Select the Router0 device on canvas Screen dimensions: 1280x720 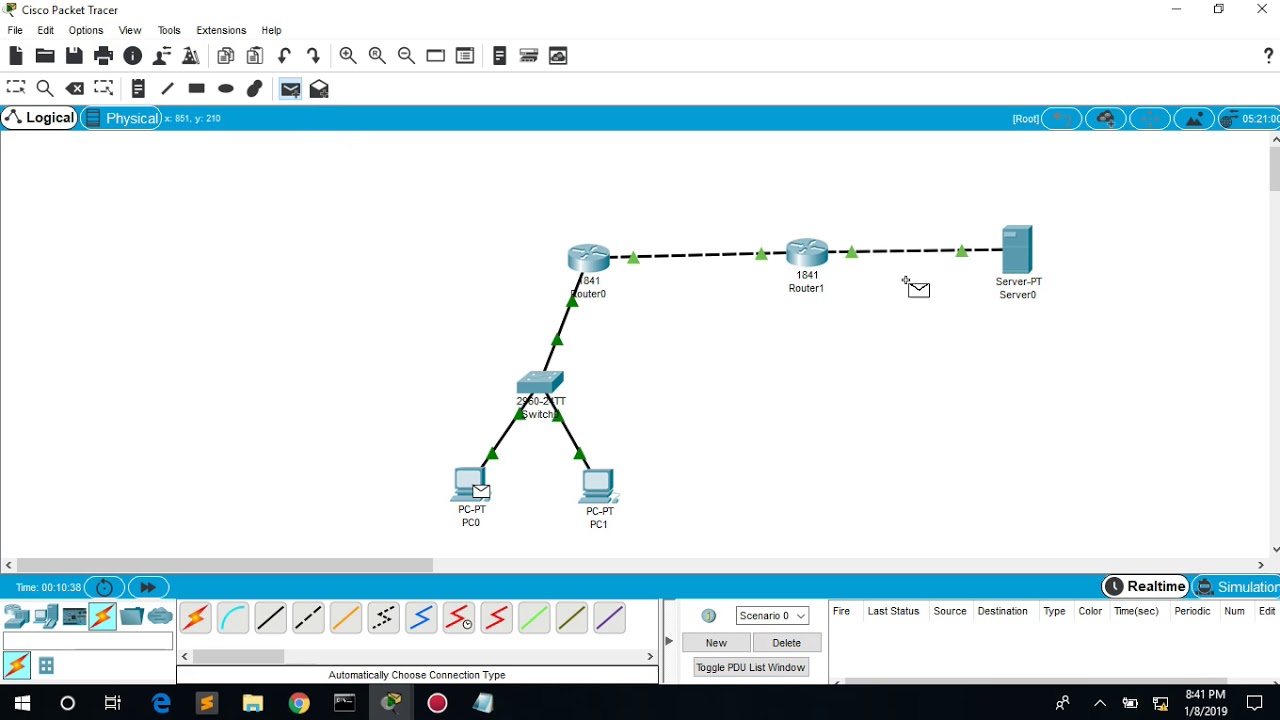(588, 259)
